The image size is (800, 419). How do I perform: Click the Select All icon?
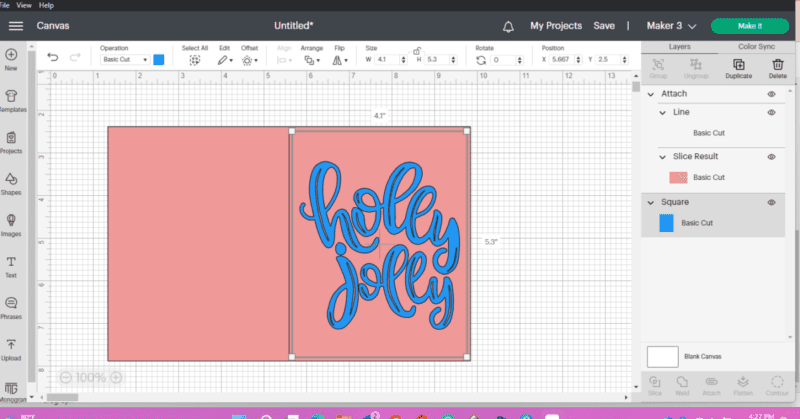[194, 60]
